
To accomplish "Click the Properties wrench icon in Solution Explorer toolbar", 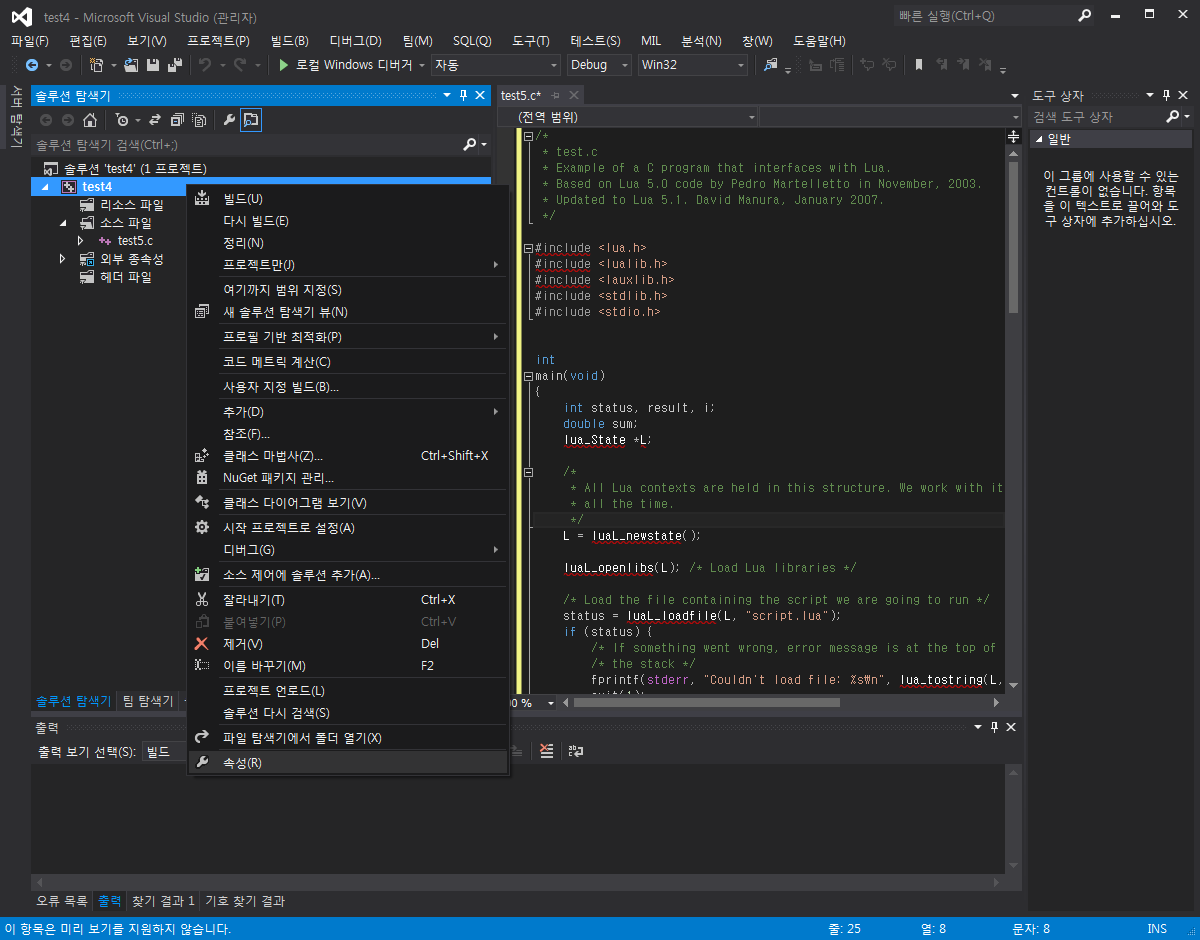I will 229,120.
